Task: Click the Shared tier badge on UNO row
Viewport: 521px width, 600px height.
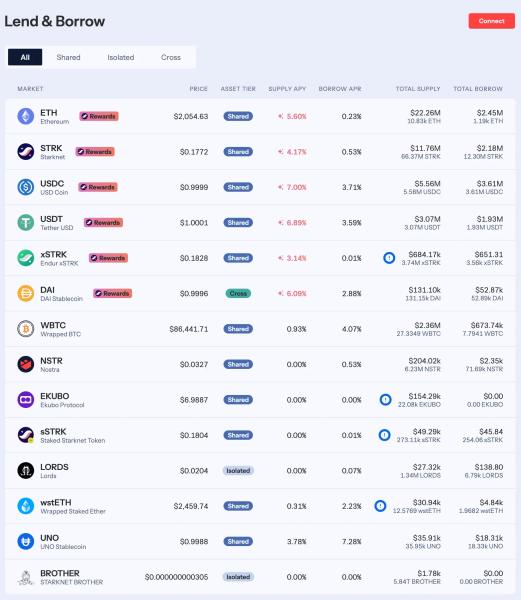Action: pyautogui.click(x=238, y=541)
